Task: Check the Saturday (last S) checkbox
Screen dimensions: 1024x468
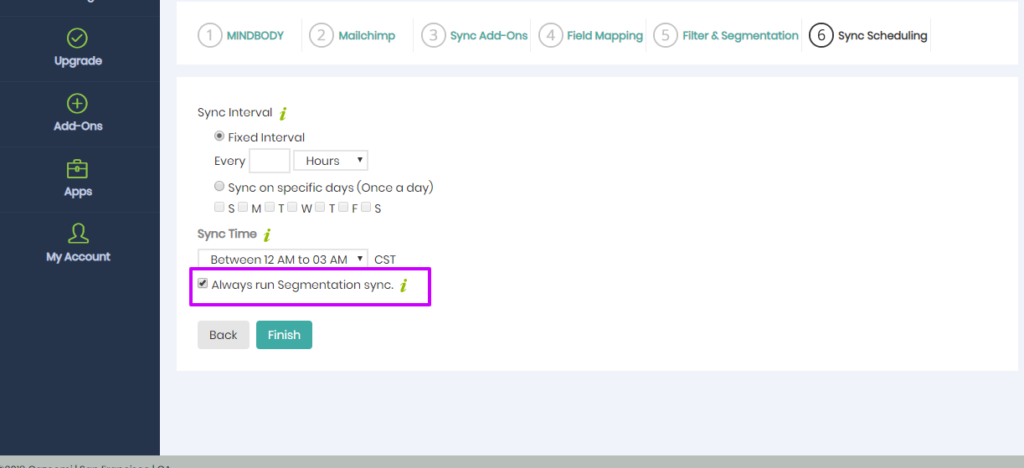Action: tap(366, 208)
